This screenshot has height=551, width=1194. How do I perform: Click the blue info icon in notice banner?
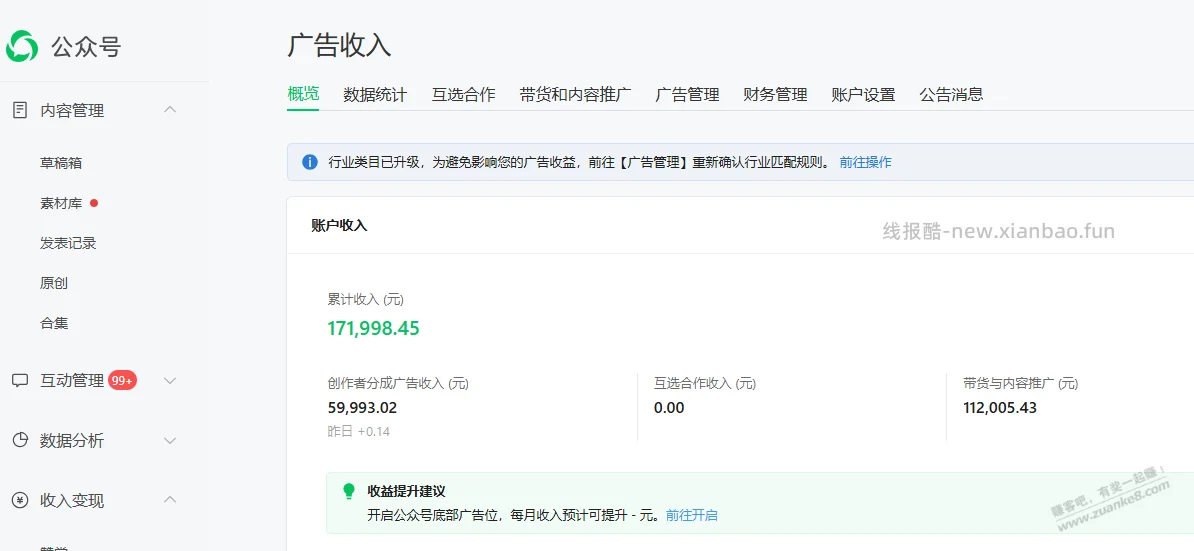(x=310, y=162)
